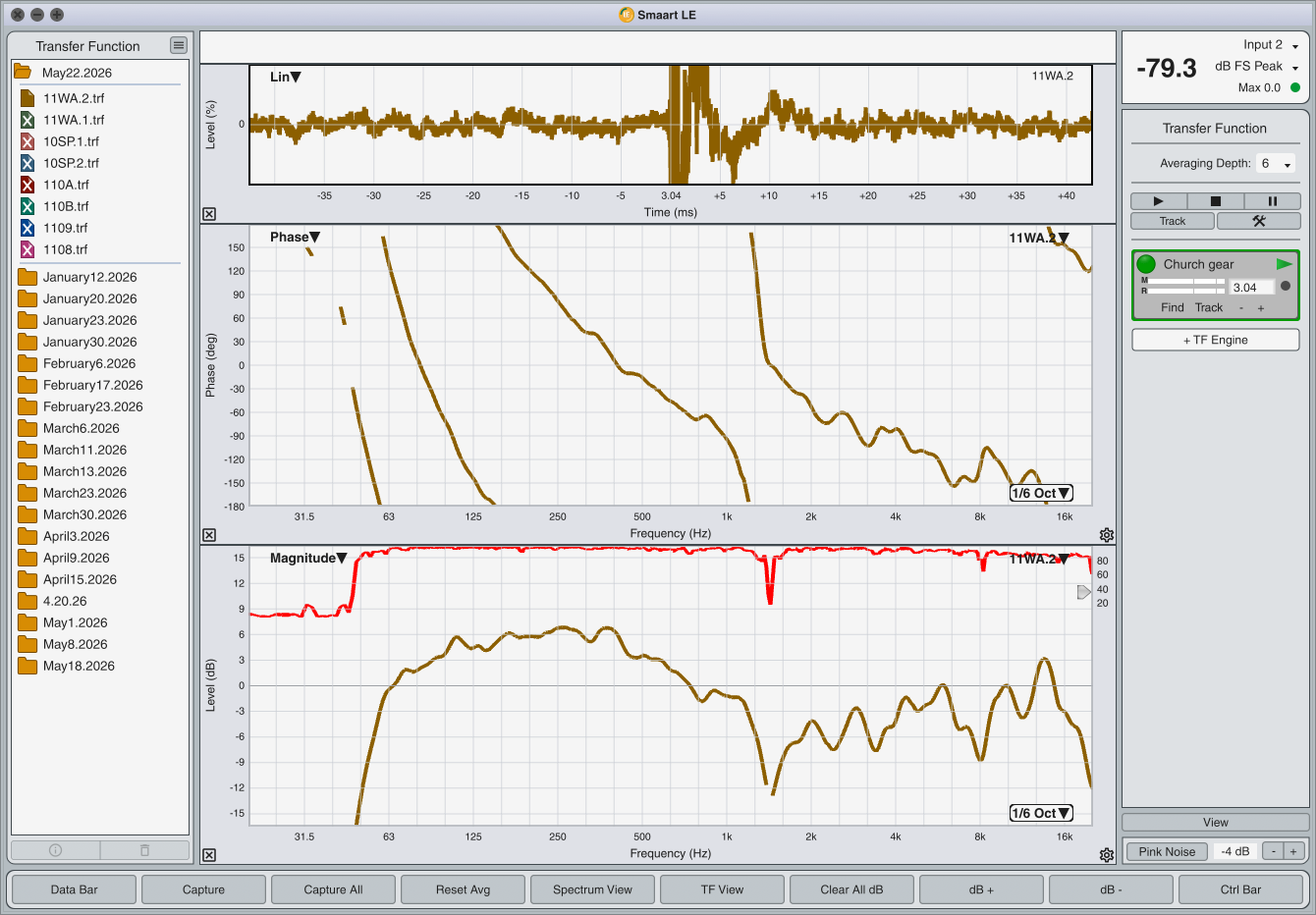This screenshot has height=915, width=1316.
Task: Toggle the Ctrl Bar from the bottom bar
Action: click(1240, 889)
